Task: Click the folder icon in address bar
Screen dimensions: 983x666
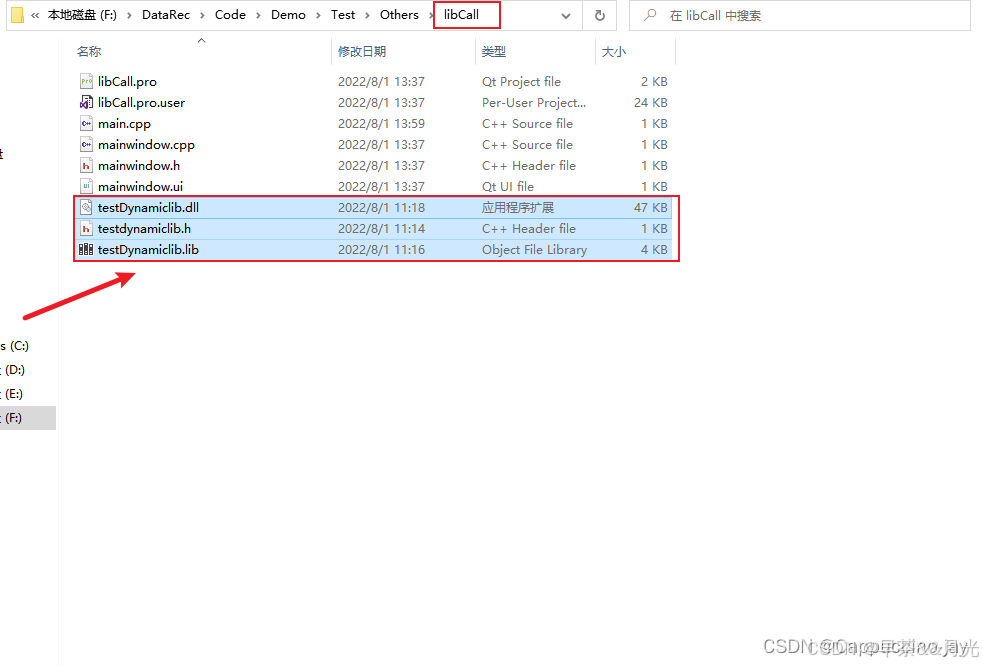Action: [18, 15]
